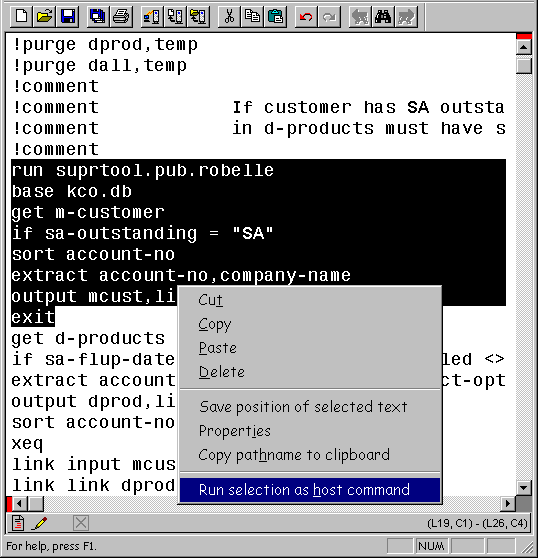This screenshot has height=558, width=538.
Task: Click the Open folder toolbar icon
Action: coord(44,16)
